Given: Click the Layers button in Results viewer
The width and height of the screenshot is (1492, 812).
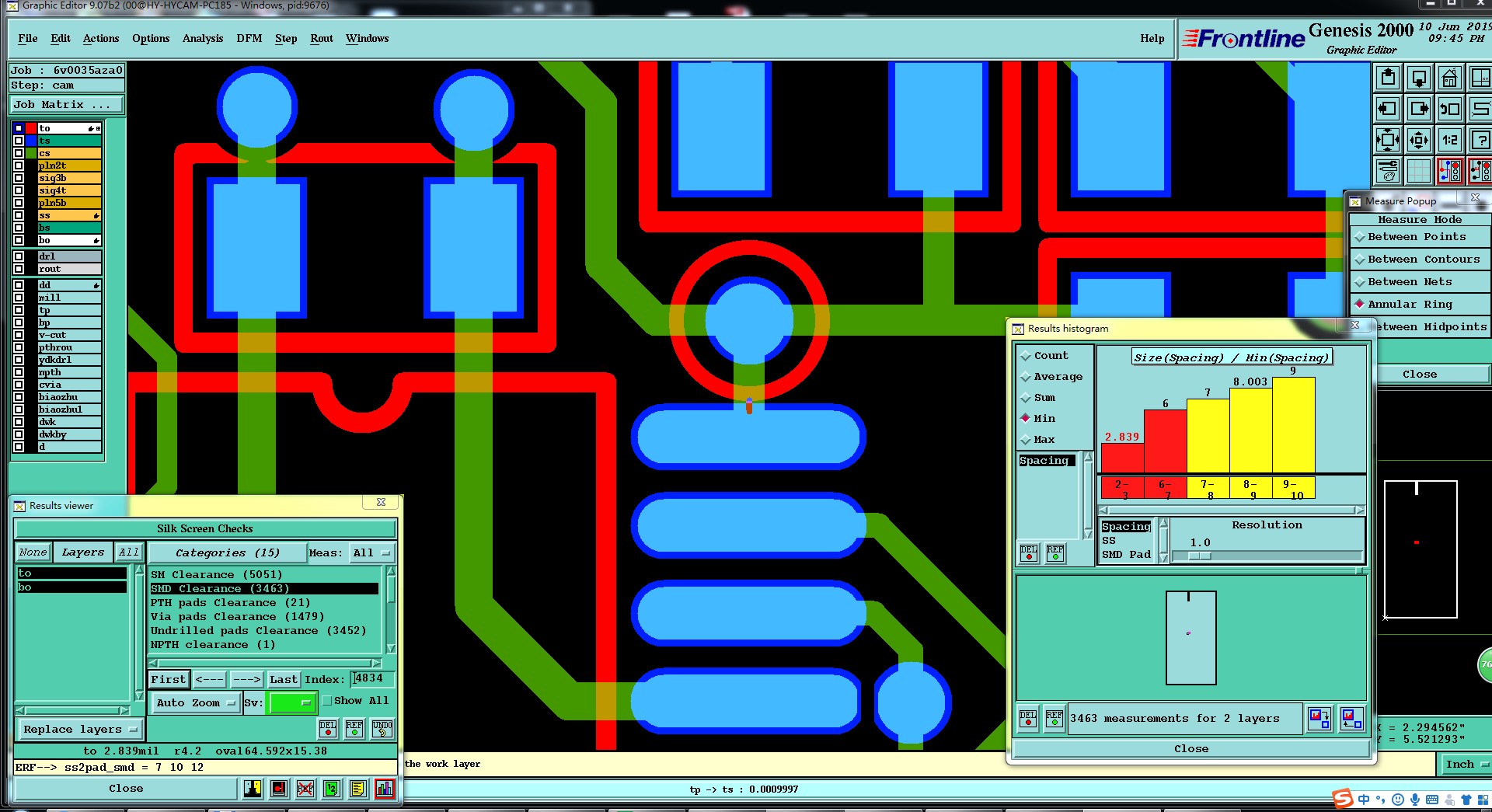Looking at the screenshot, I should pyautogui.click(x=83, y=552).
